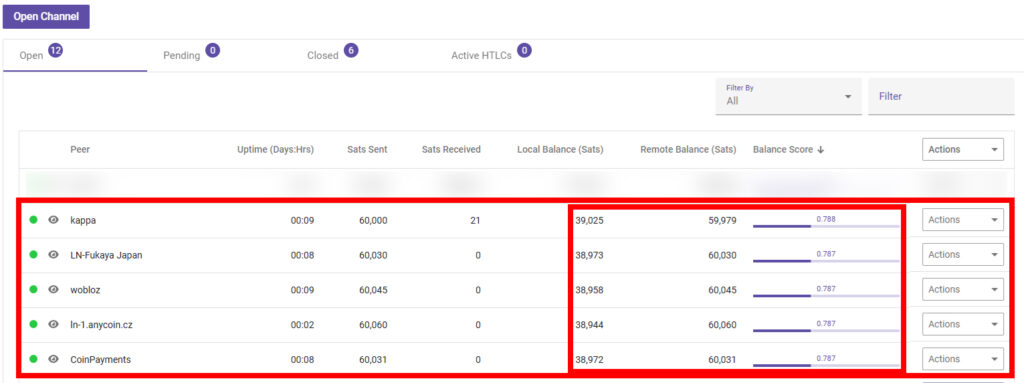
Task: Click the Filter input field
Action: point(941,97)
